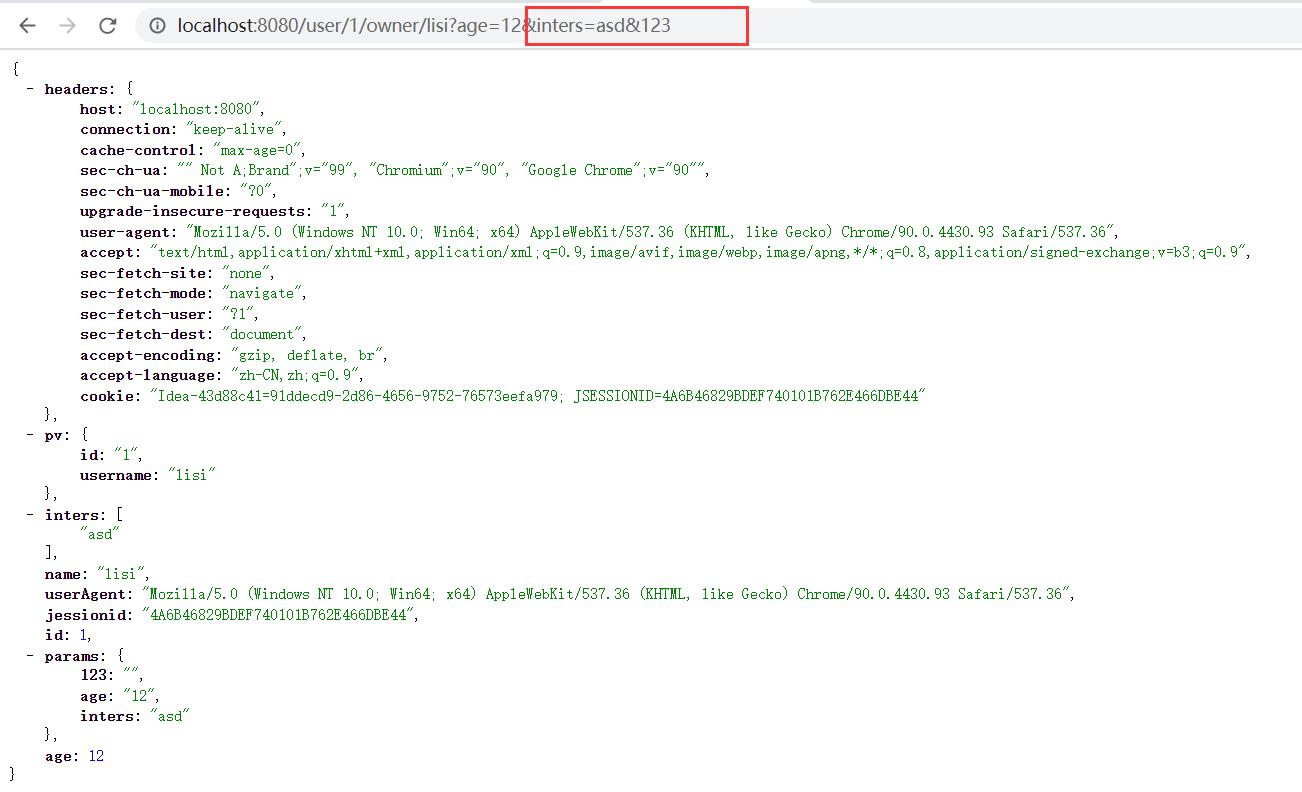Viewport: 1302px width, 792px height.
Task: Click the params inters value "asd"
Action: click(169, 716)
